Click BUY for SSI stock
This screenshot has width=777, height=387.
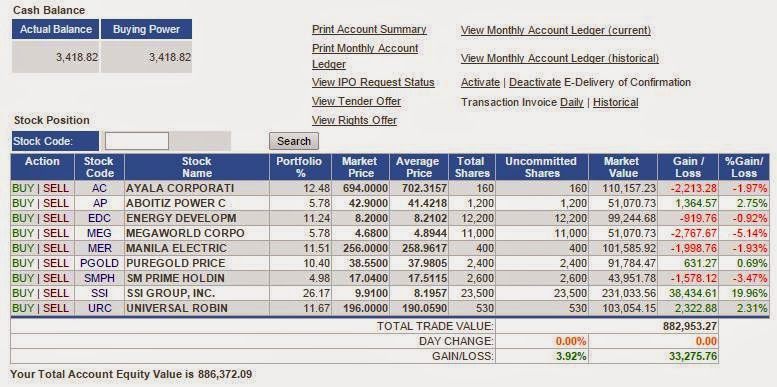pyautogui.click(x=23, y=293)
